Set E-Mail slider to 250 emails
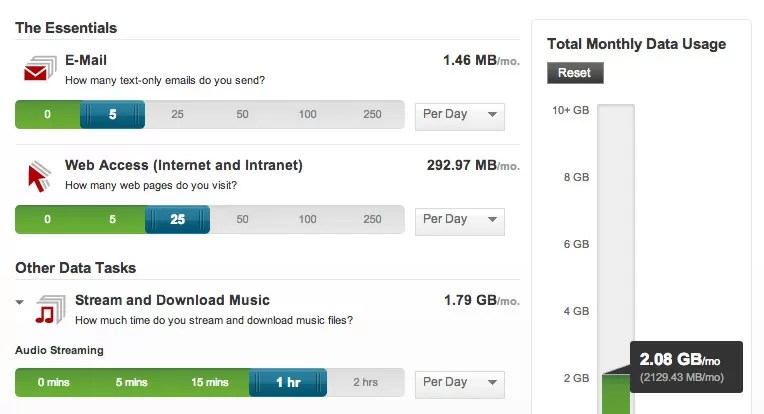Image resolution: width=764 pixels, height=414 pixels. pos(372,114)
